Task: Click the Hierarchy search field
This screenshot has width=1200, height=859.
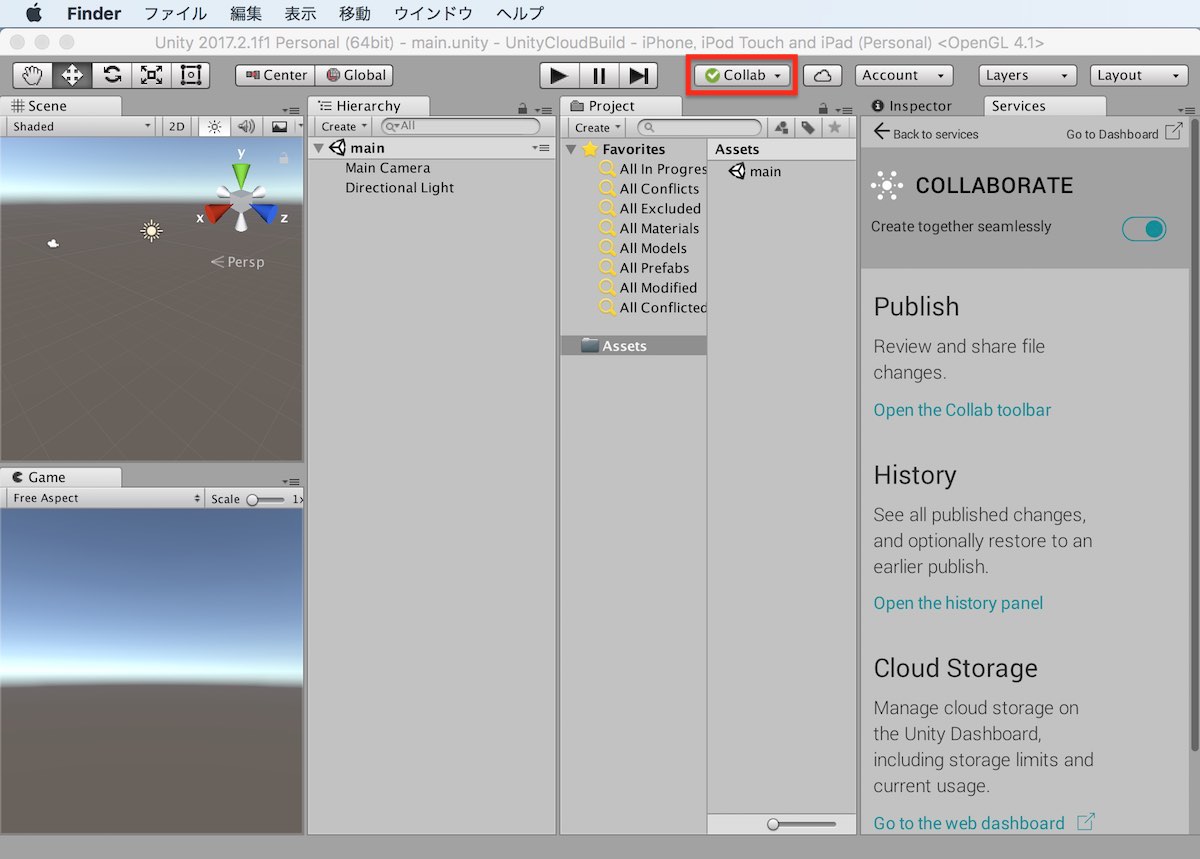Action: point(460,127)
